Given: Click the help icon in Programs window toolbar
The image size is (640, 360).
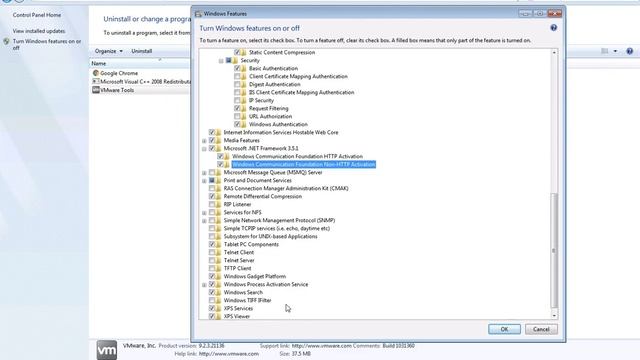Looking at the screenshot, I should [x=629, y=51].
